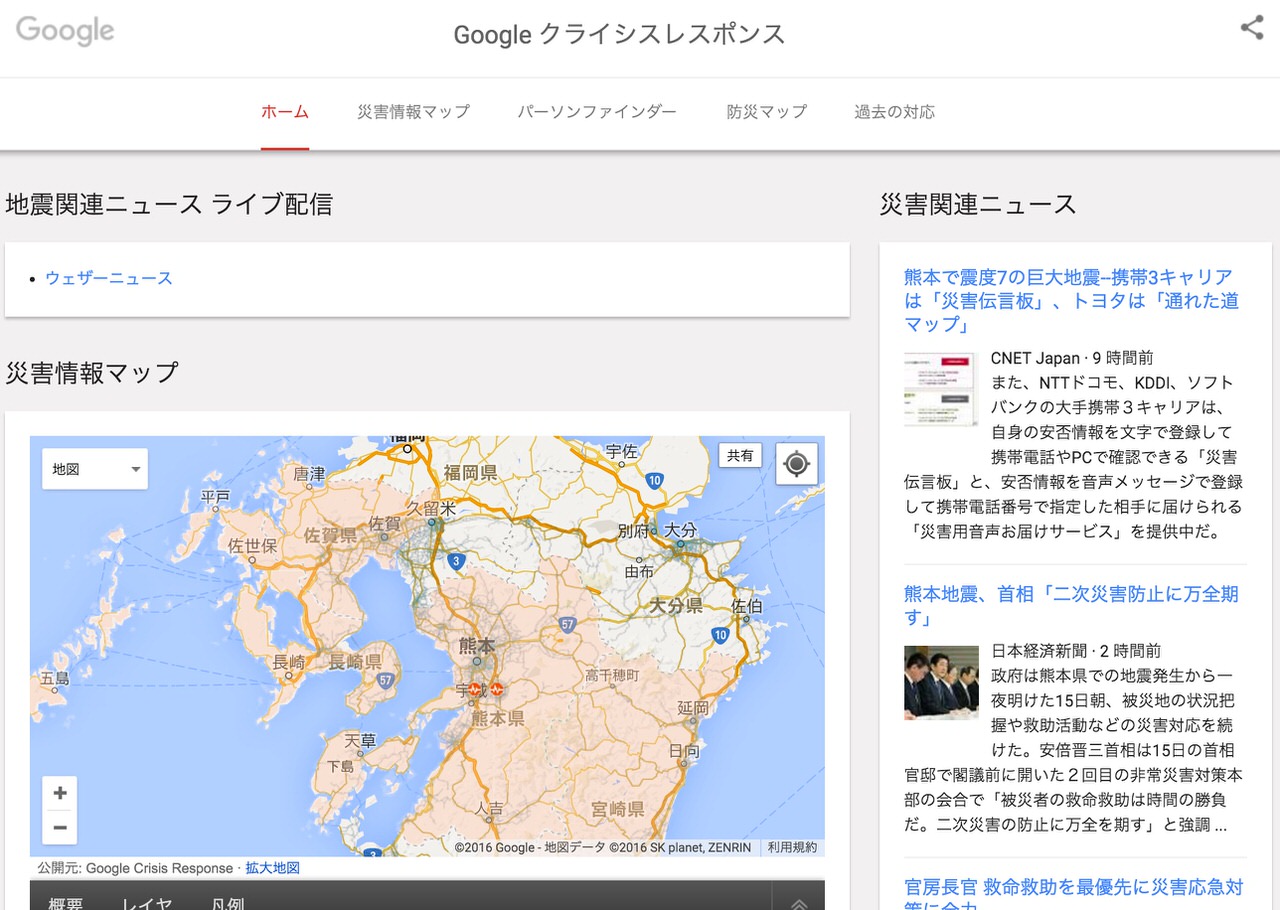Screen dimensions: 1280x910
Task: Expand the map panel chevron
Action: 799,904
